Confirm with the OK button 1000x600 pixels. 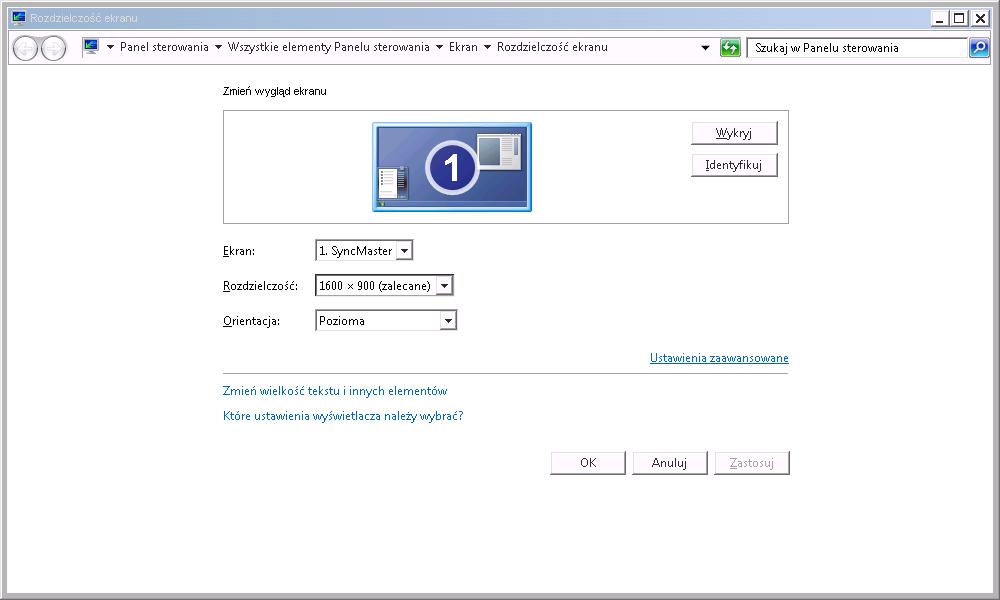click(588, 463)
